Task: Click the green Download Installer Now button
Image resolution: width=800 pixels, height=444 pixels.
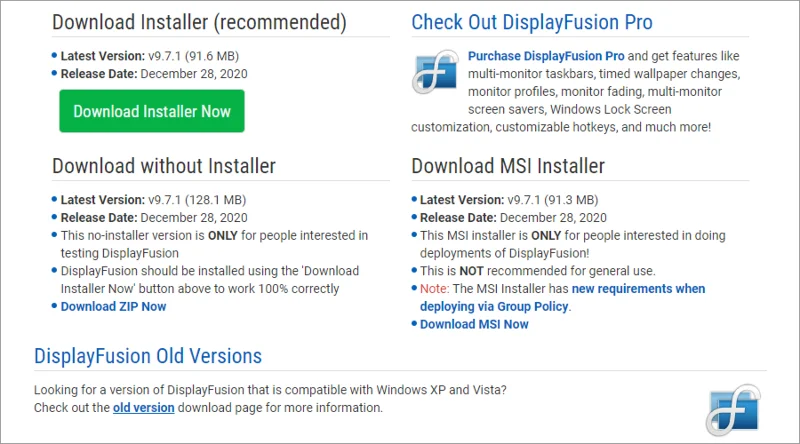Action: click(x=152, y=111)
